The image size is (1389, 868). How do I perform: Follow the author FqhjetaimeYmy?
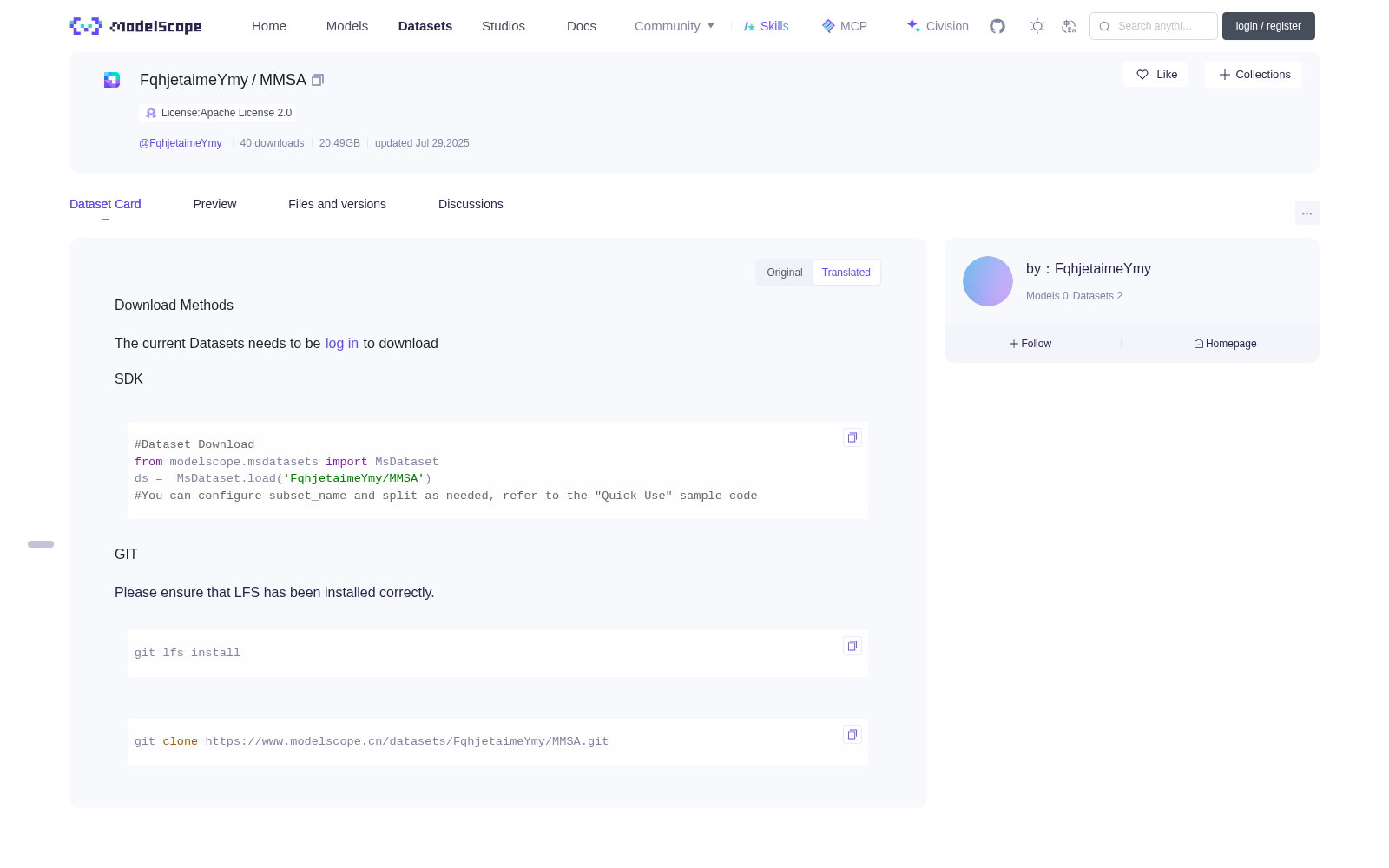[x=1030, y=344]
